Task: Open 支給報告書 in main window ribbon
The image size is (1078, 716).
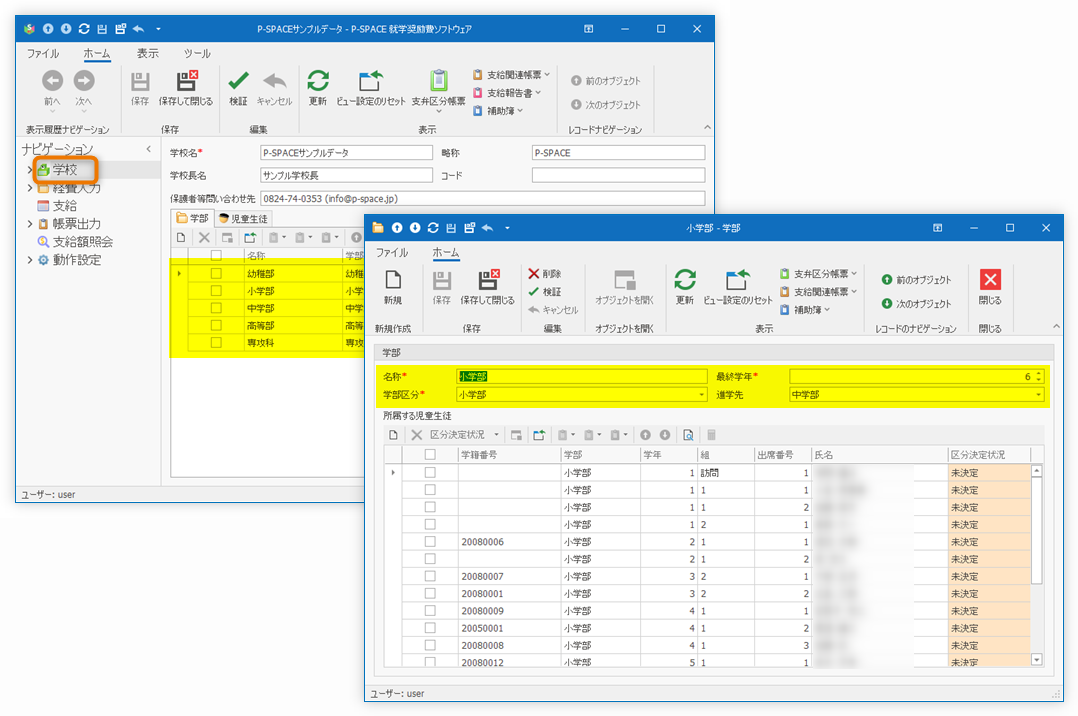Action: click(x=507, y=92)
